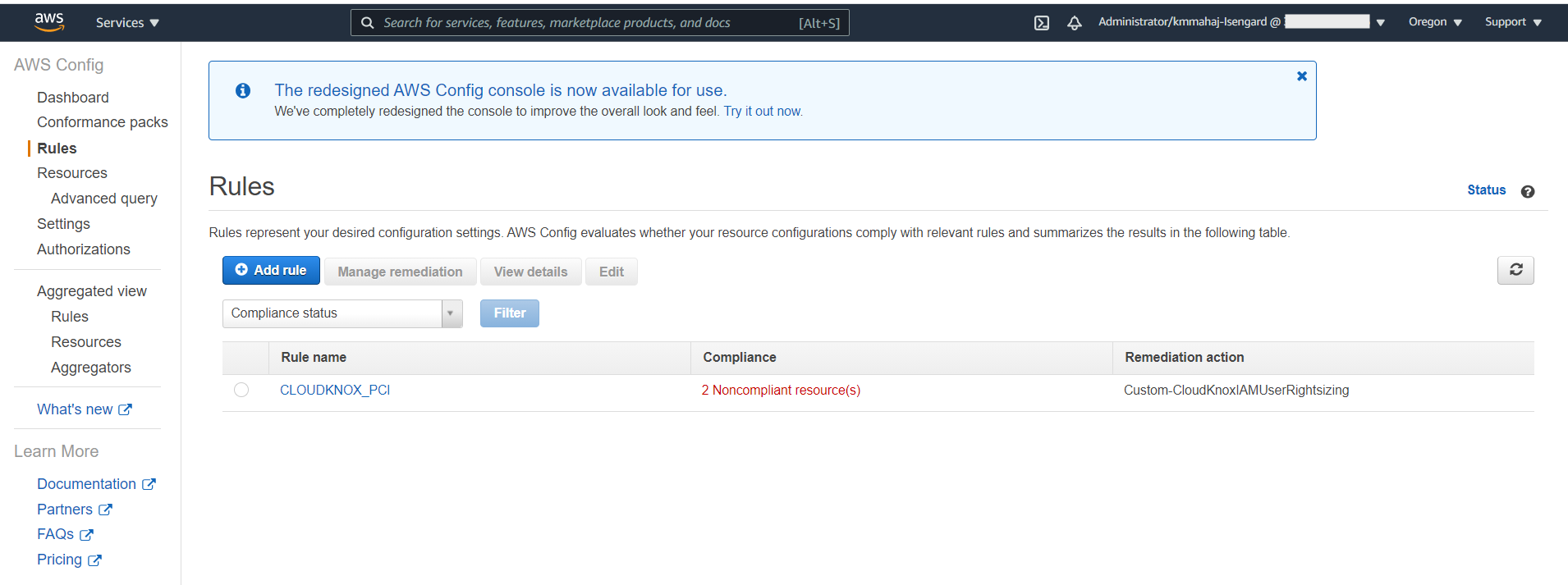Open the Pricing link
Viewport: 1568px width, 585px height.
pos(59,560)
